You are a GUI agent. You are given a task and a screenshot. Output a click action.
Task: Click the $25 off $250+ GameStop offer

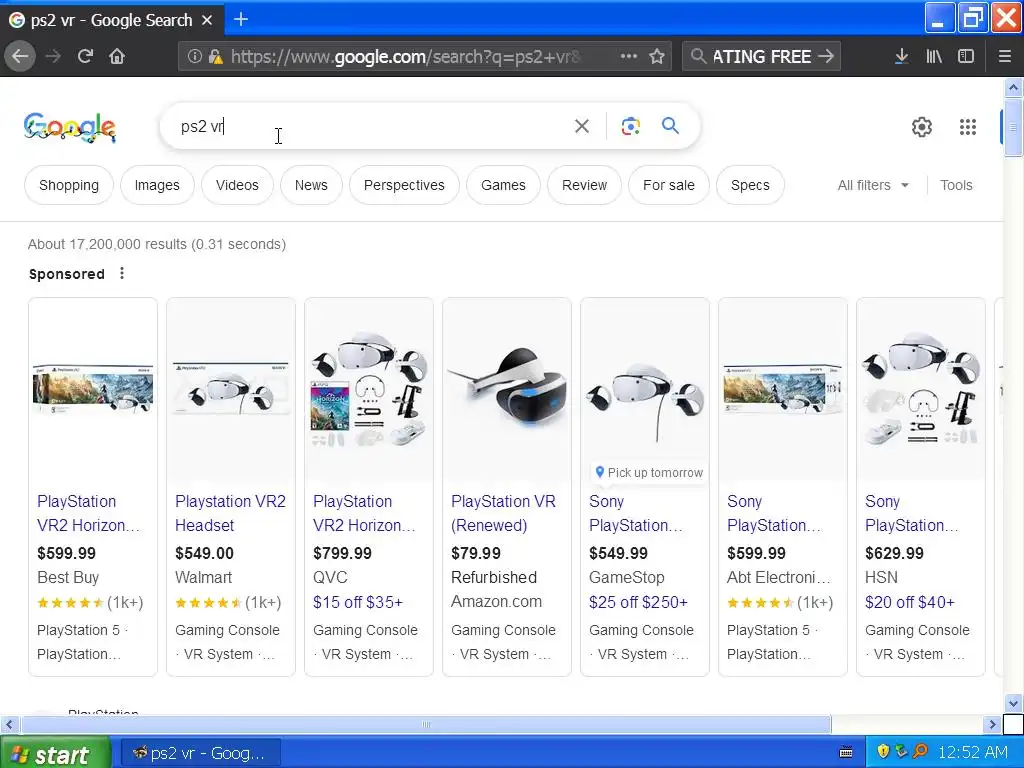[x=638, y=602]
